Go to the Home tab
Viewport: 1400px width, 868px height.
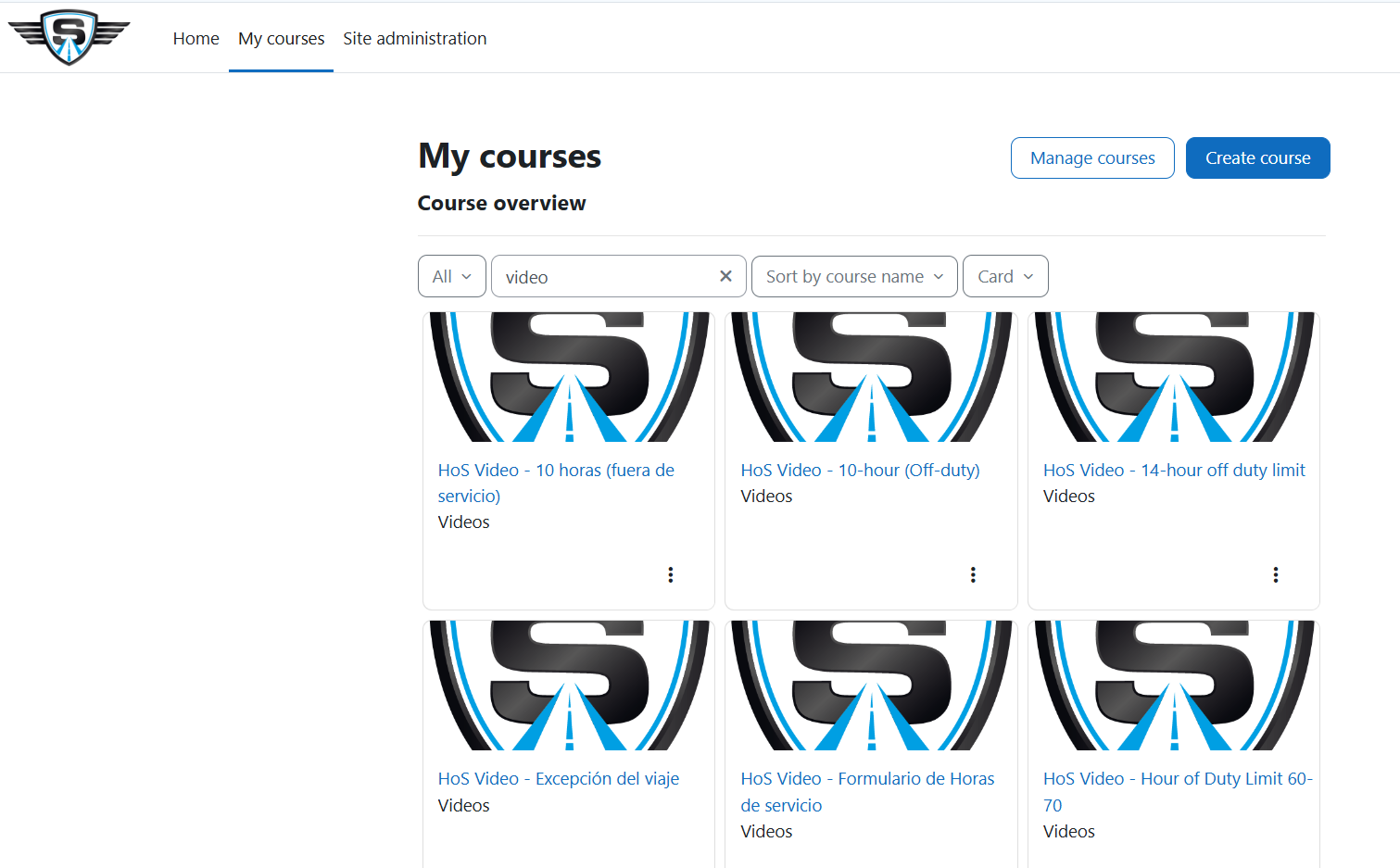tap(196, 38)
